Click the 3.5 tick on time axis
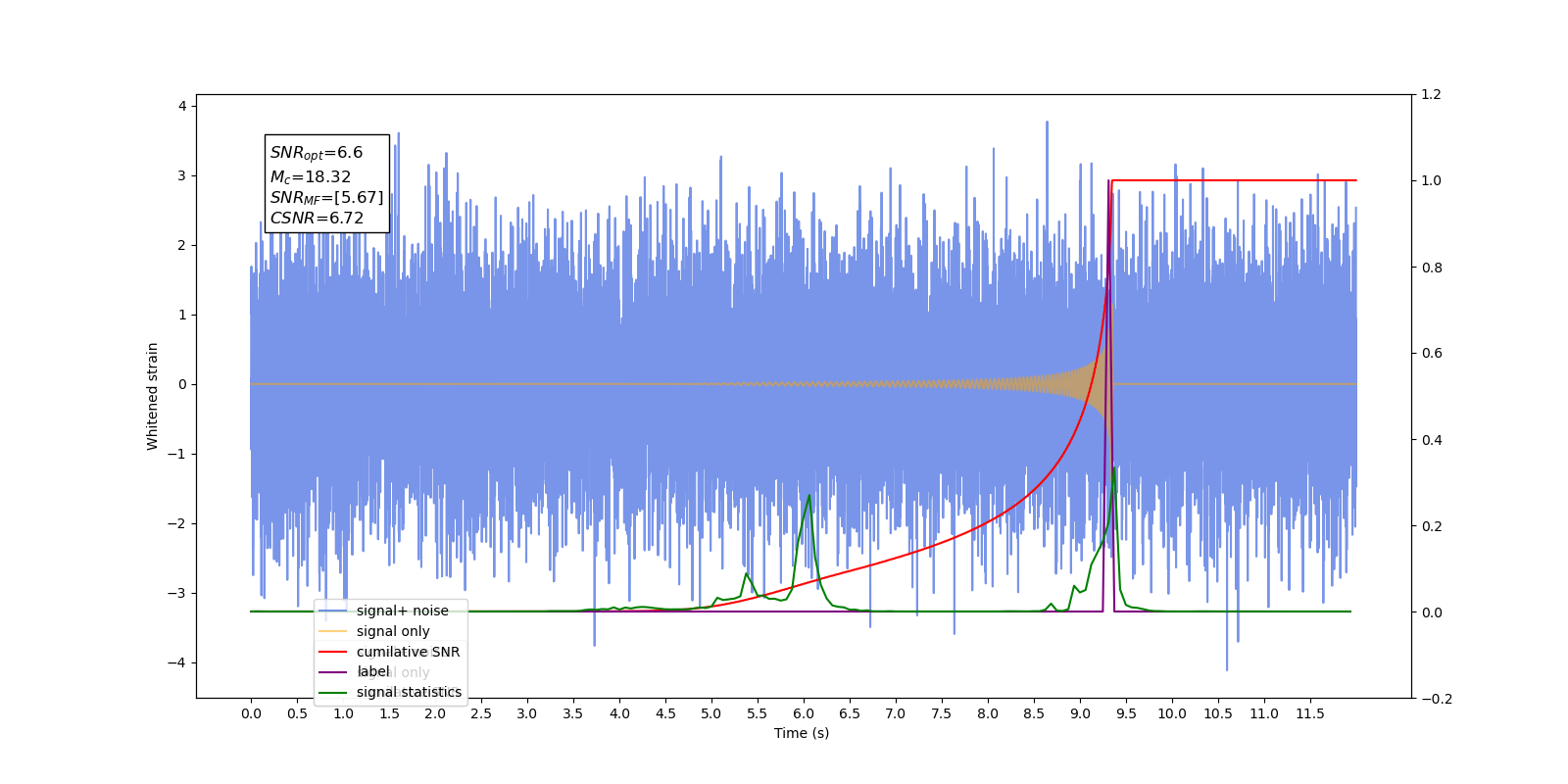 573,713
